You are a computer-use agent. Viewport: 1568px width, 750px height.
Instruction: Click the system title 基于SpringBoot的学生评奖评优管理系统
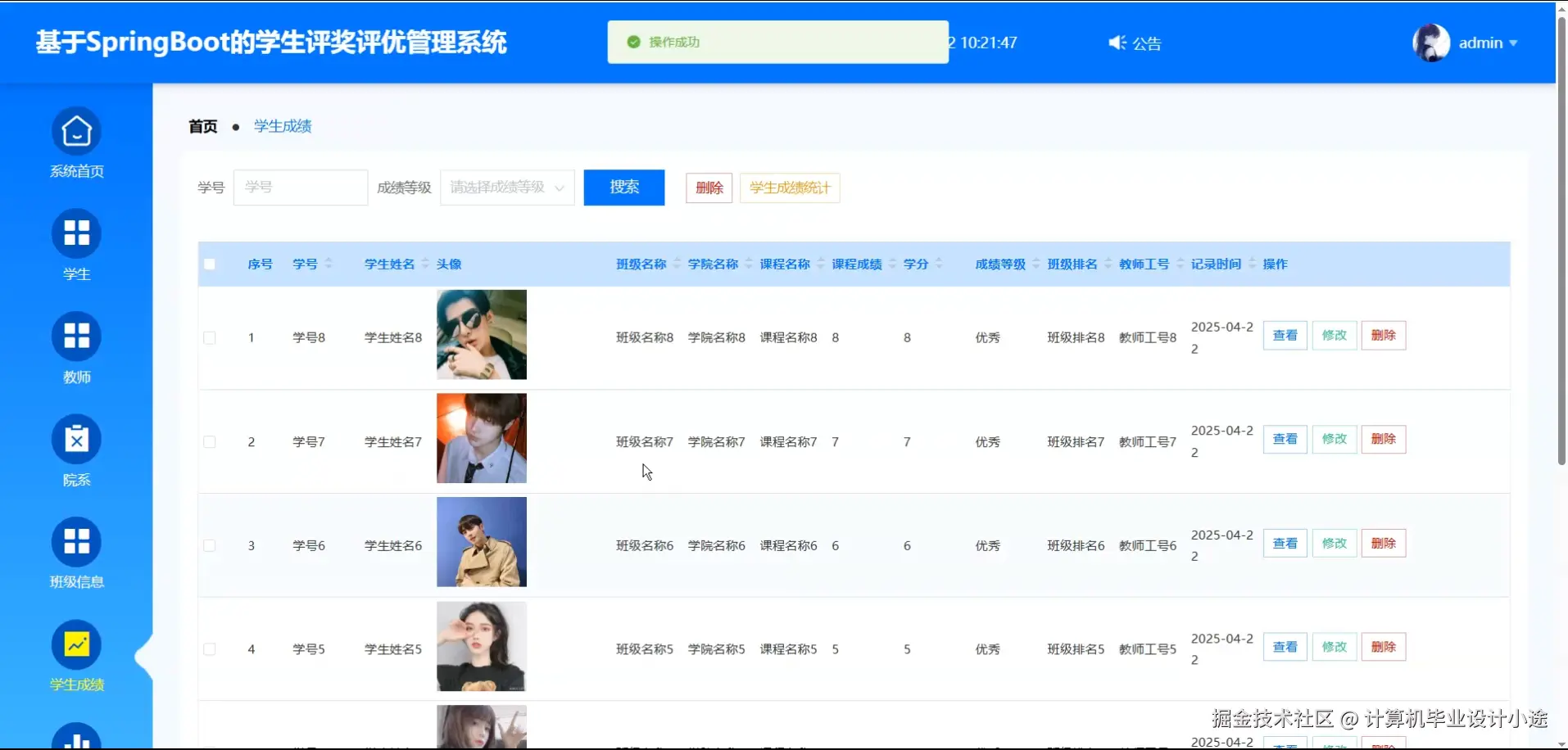(271, 43)
